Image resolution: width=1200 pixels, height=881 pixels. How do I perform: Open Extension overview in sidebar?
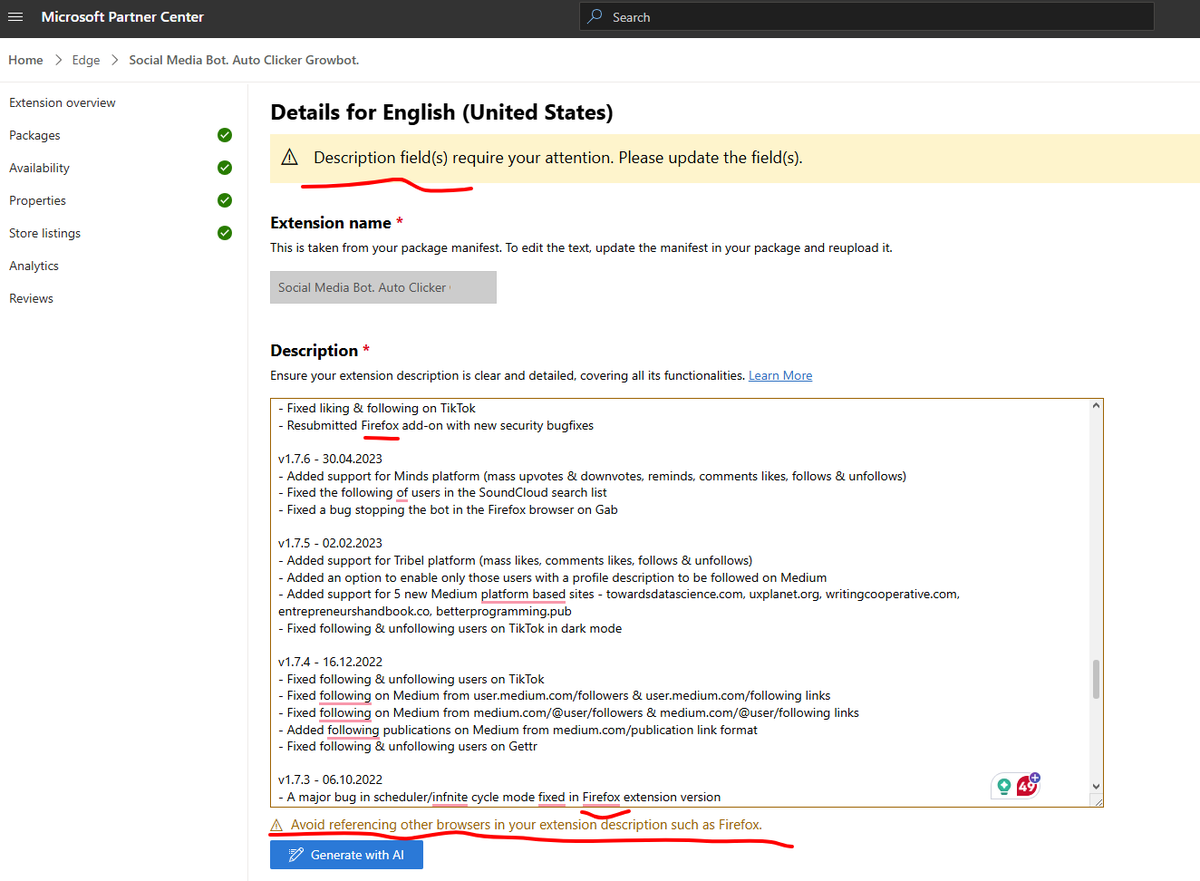pos(62,103)
